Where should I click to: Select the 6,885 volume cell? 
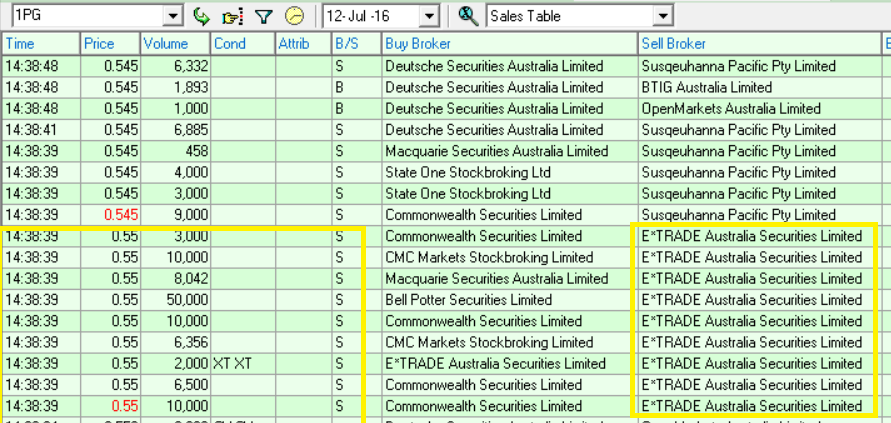coord(175,130)
